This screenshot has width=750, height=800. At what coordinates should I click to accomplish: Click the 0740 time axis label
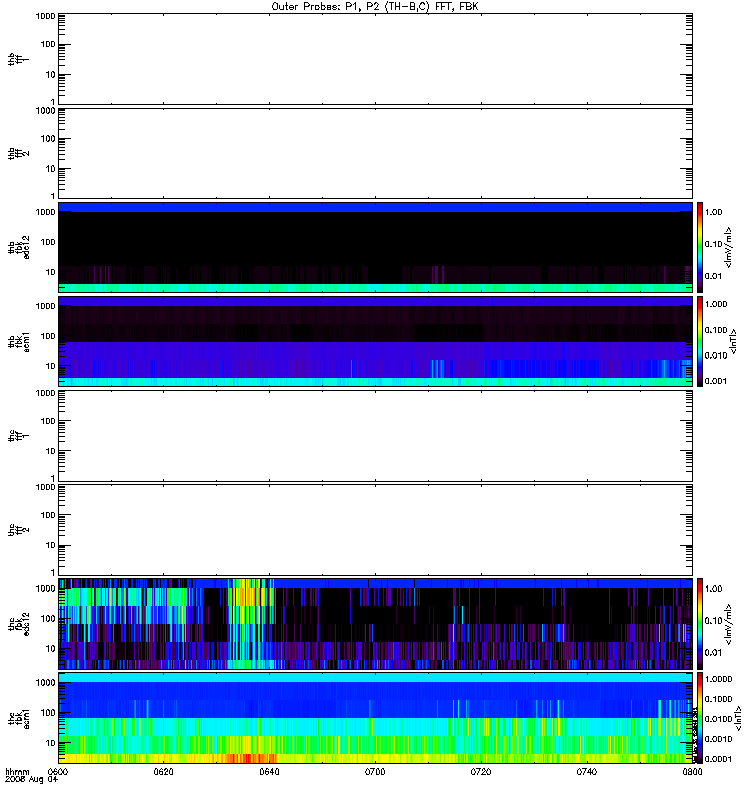pos(587,772)
